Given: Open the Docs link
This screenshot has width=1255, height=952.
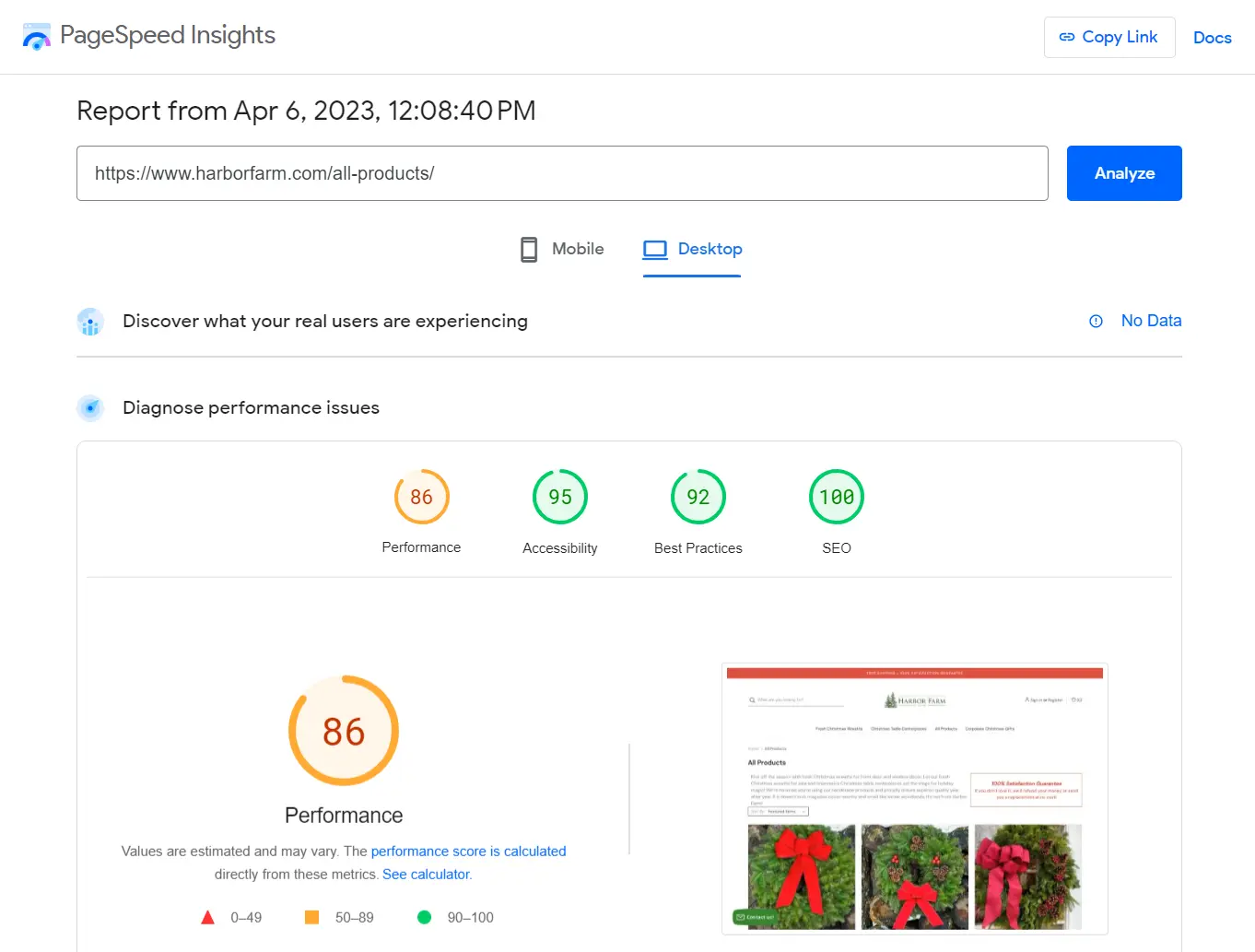Looking at the screenshot, I should tap(1213, 38).
